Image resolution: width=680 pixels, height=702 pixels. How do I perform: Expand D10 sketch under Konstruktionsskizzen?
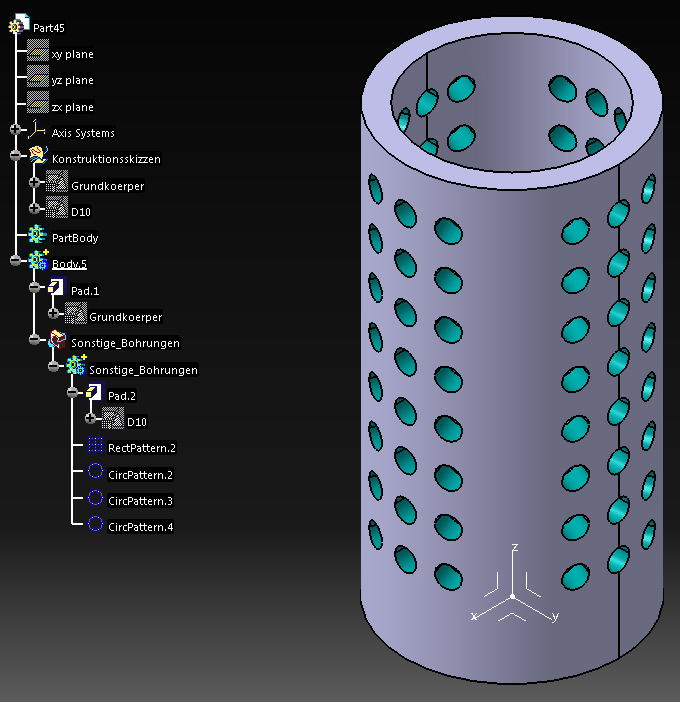[x=34, y=208]
